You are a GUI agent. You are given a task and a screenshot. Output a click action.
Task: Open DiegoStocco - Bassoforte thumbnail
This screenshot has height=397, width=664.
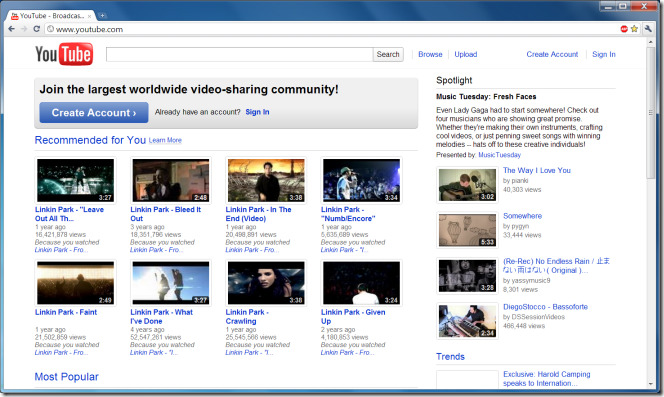tap(468, 321)
